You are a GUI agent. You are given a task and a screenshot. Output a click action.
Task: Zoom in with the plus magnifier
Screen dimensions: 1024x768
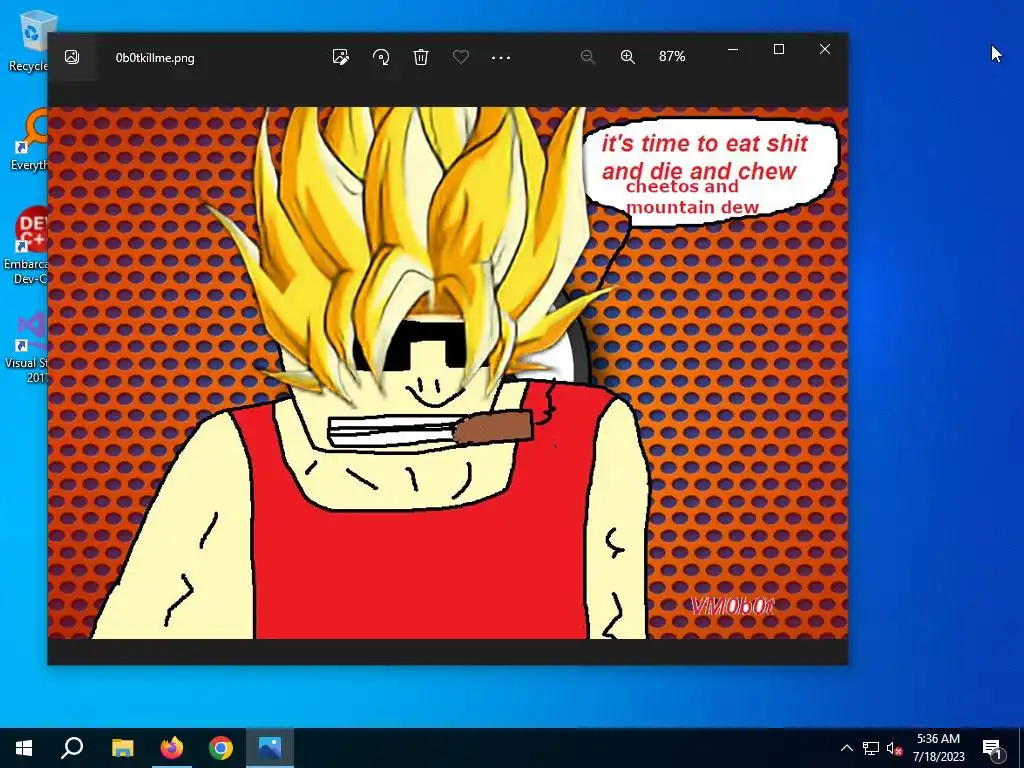628,57
